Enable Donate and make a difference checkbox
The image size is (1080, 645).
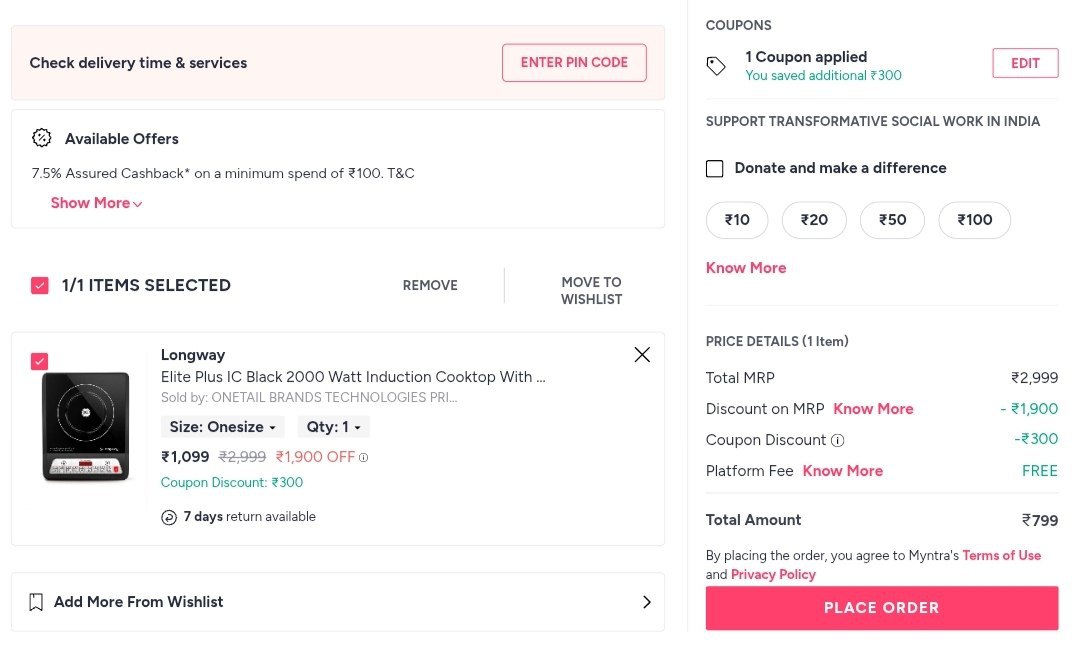[x=715, y=168]
